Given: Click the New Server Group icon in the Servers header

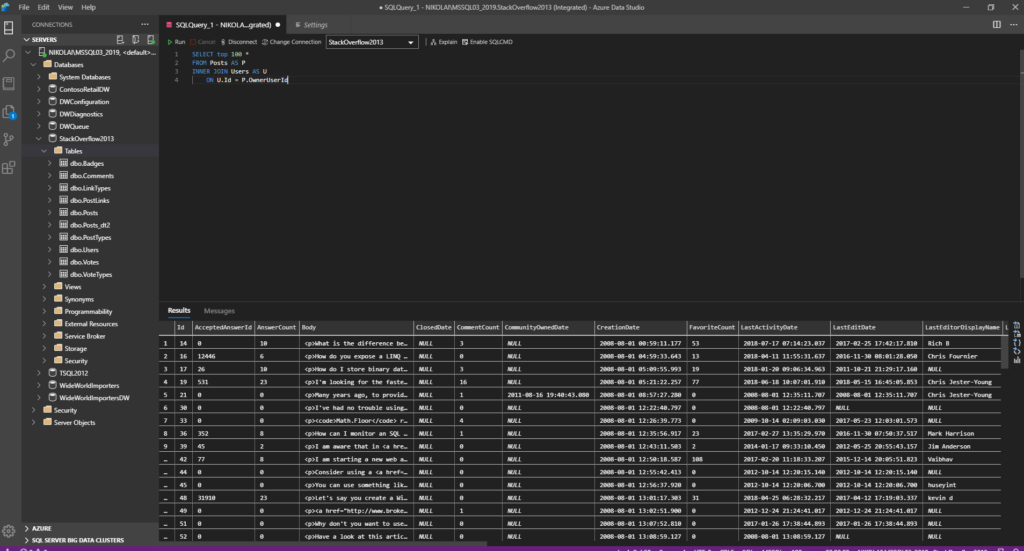Looking at the screenshot, I should coord(135,40).
